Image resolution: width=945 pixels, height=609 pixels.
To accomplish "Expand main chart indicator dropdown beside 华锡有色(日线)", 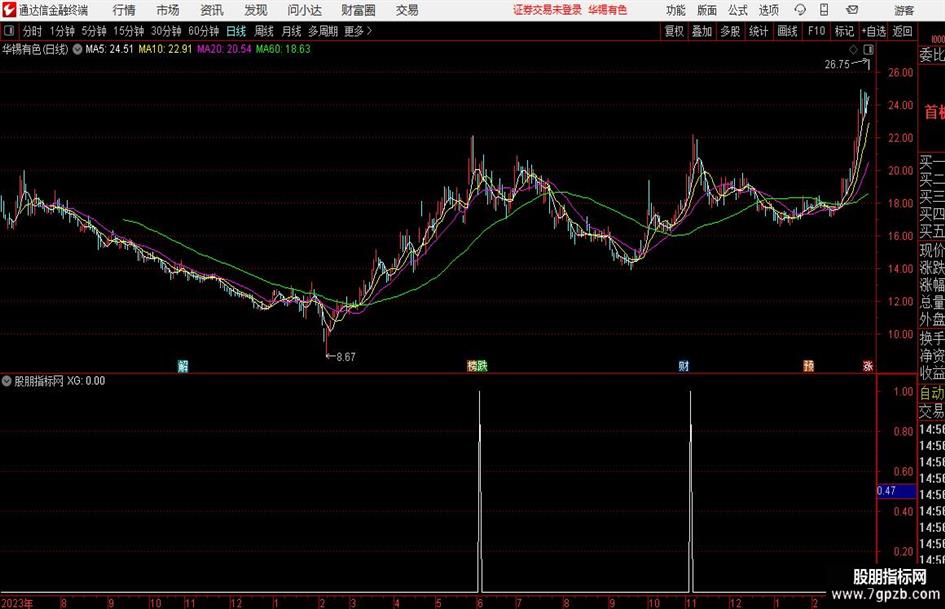I will pyautogui.click(x=77, y=49).
